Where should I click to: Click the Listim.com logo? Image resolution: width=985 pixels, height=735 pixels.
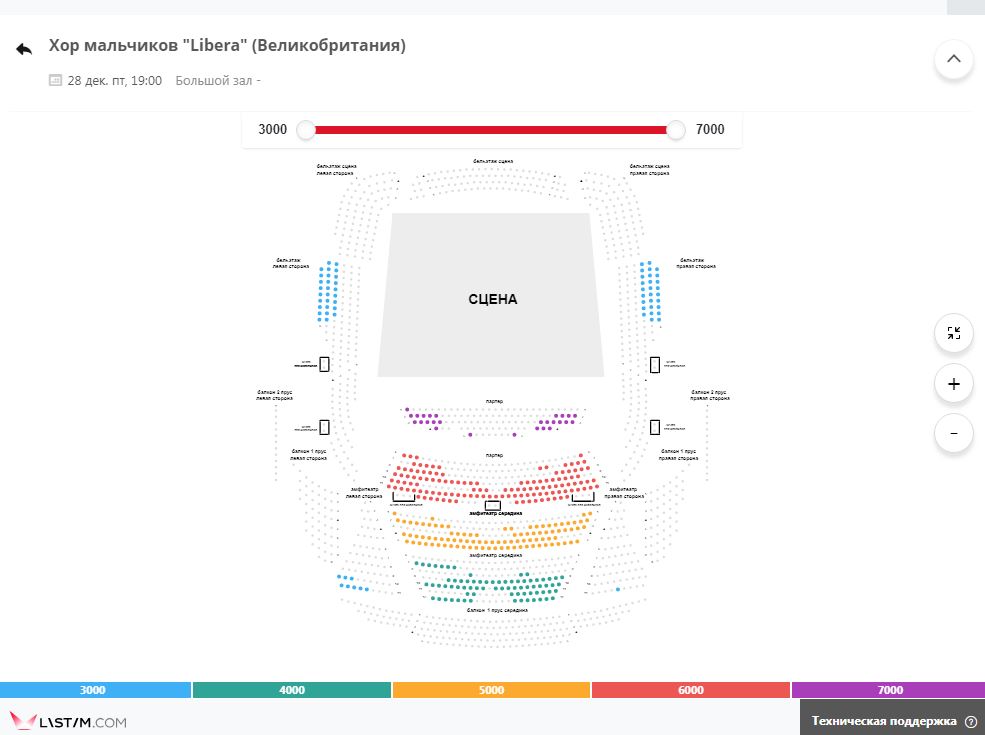pos(68,721)
